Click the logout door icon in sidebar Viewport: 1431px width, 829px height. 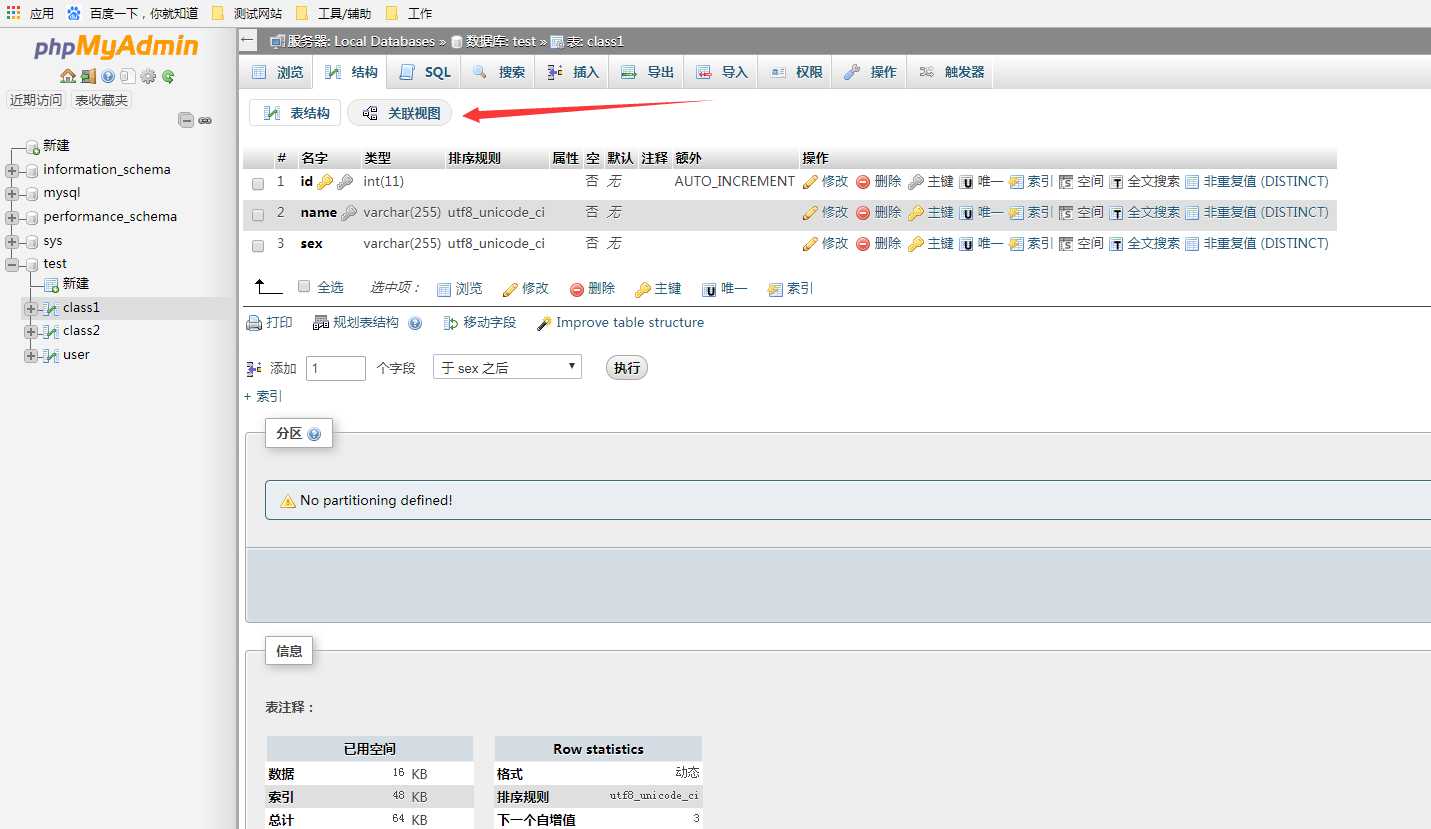click(x=88, y=76)
